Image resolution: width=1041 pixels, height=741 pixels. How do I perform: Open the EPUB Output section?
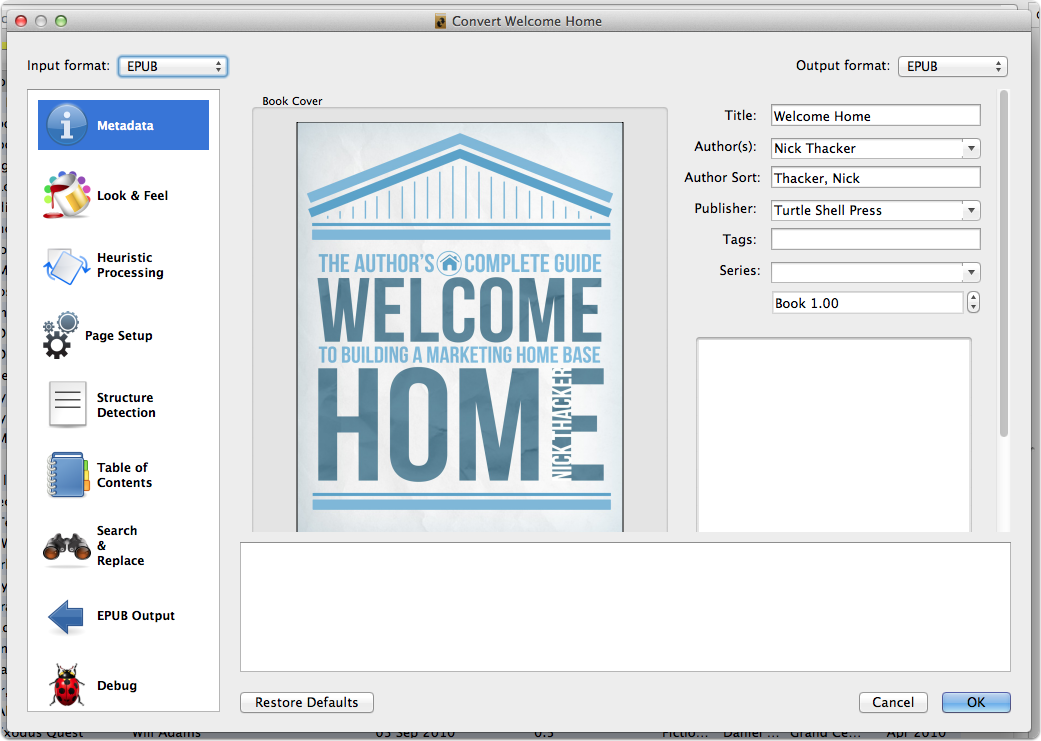pos(123,616)
